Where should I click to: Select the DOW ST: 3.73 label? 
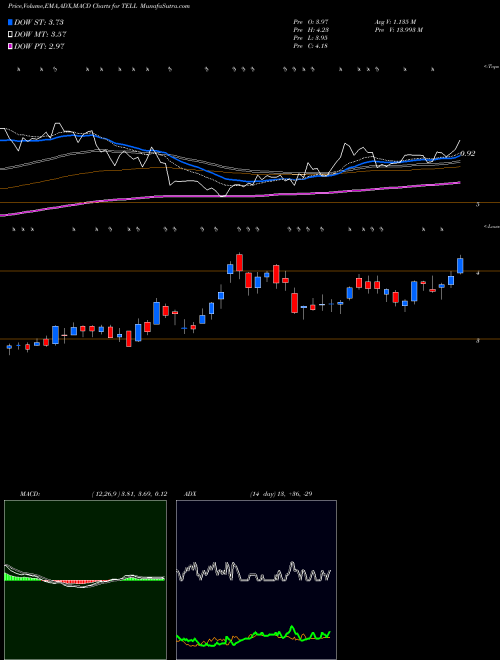(39, 22)
